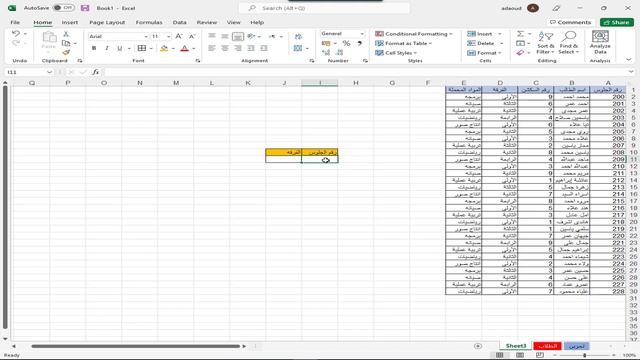Viewport: 640px width, 360px height.
Task: Click the Comments button
Action: 570,22
